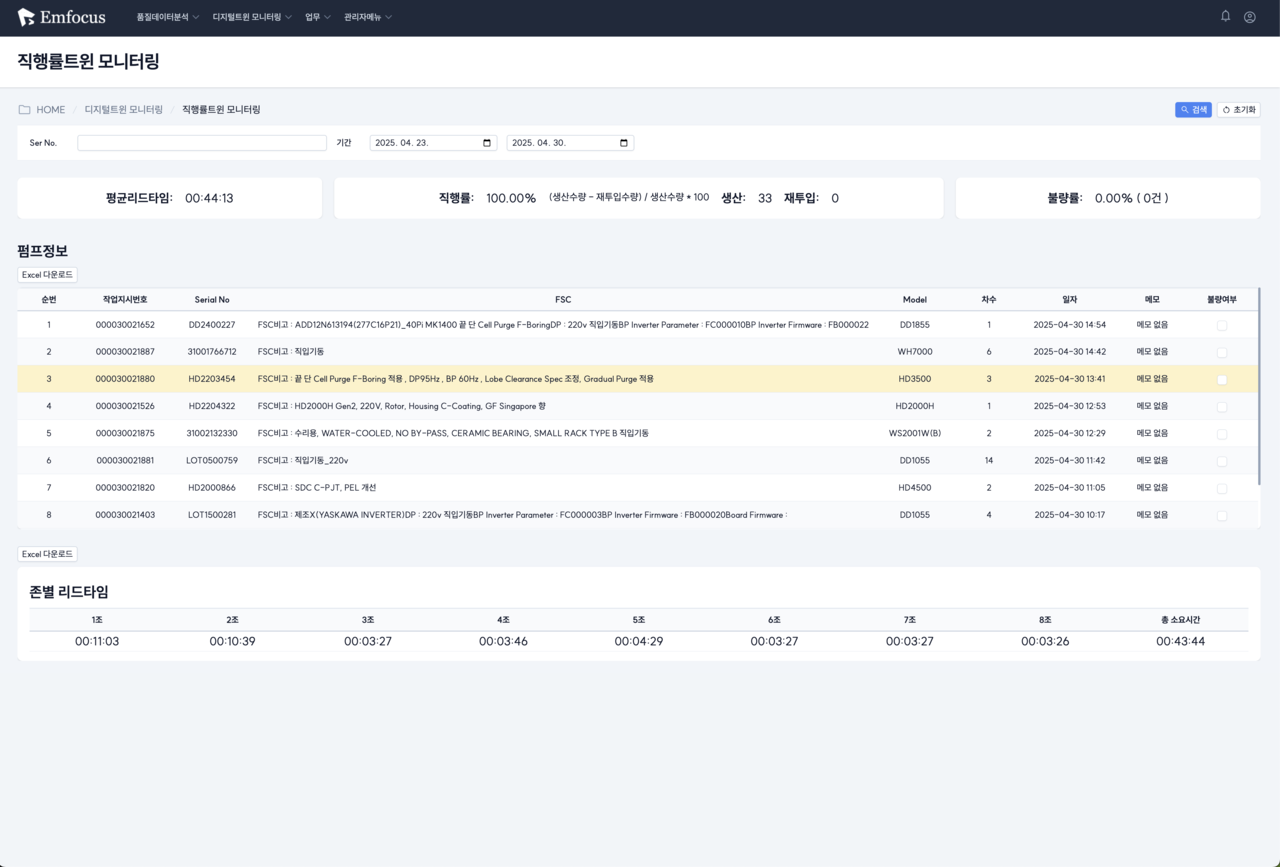This screenshot has width=1280, height=867.
Task: Select work order 000030021887
Action: click(x=125, y=352)
